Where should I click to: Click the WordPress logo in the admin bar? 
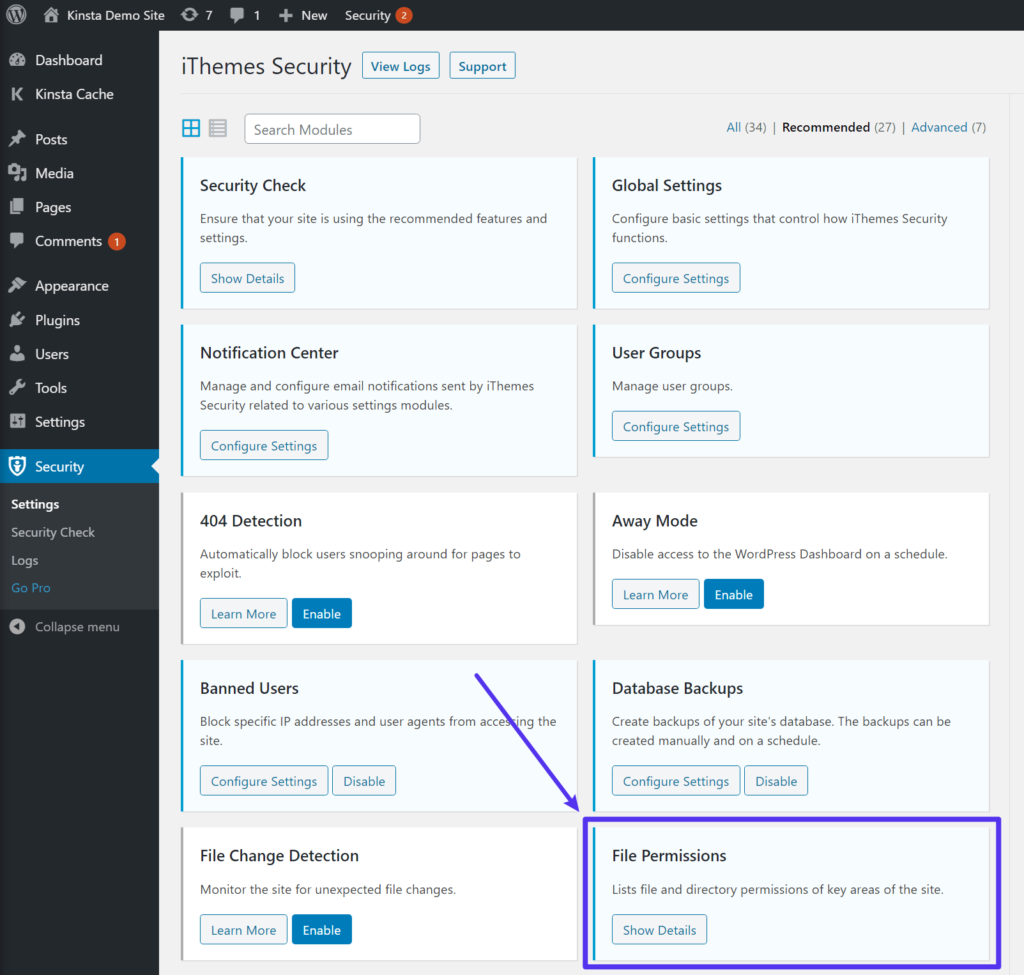(15, 15)
